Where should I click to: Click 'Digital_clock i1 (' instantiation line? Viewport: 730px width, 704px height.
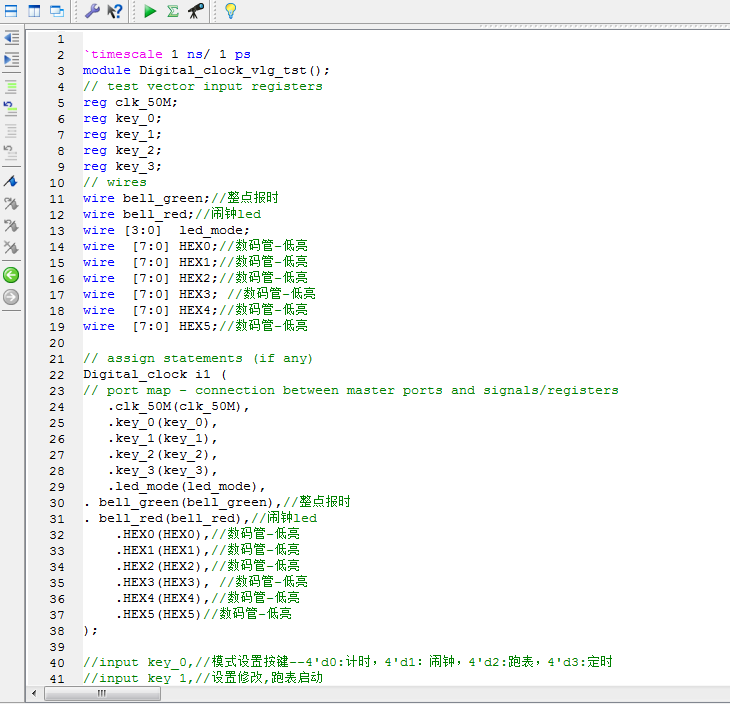(x=155, y=374)
